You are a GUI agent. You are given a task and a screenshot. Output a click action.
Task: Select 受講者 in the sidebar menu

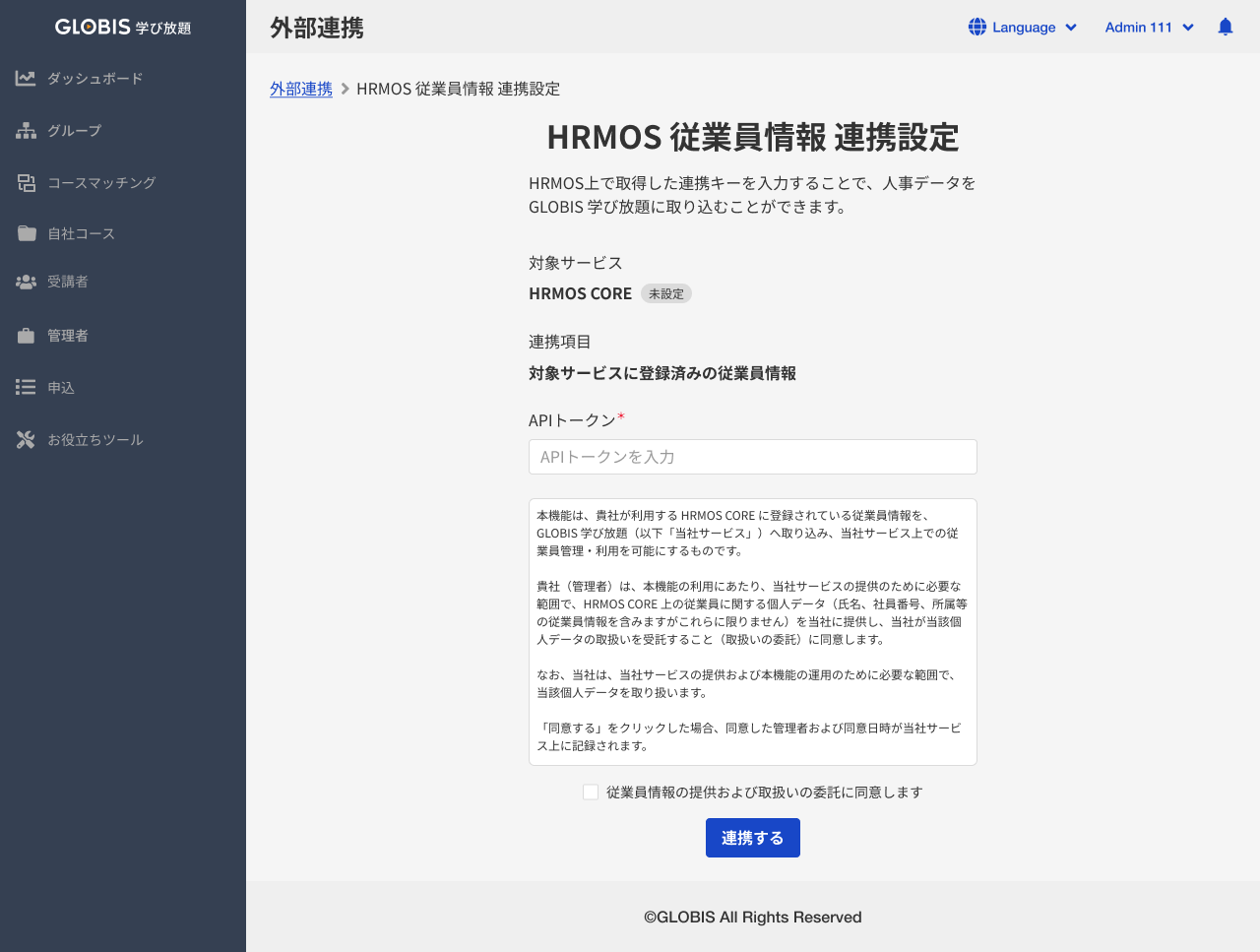[68, 283]
